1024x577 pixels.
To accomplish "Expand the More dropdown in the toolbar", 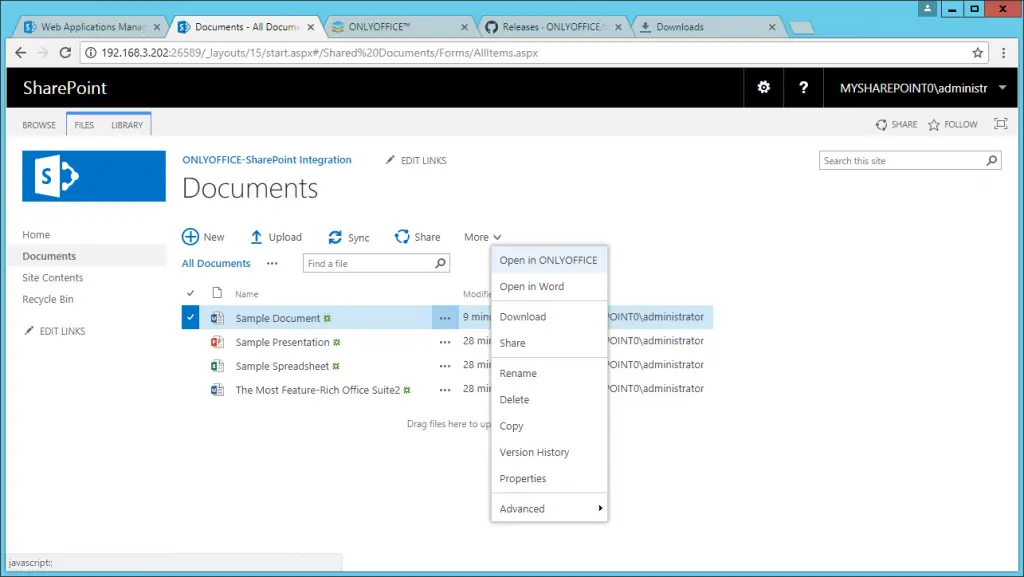I will click(x=483, y=237).
